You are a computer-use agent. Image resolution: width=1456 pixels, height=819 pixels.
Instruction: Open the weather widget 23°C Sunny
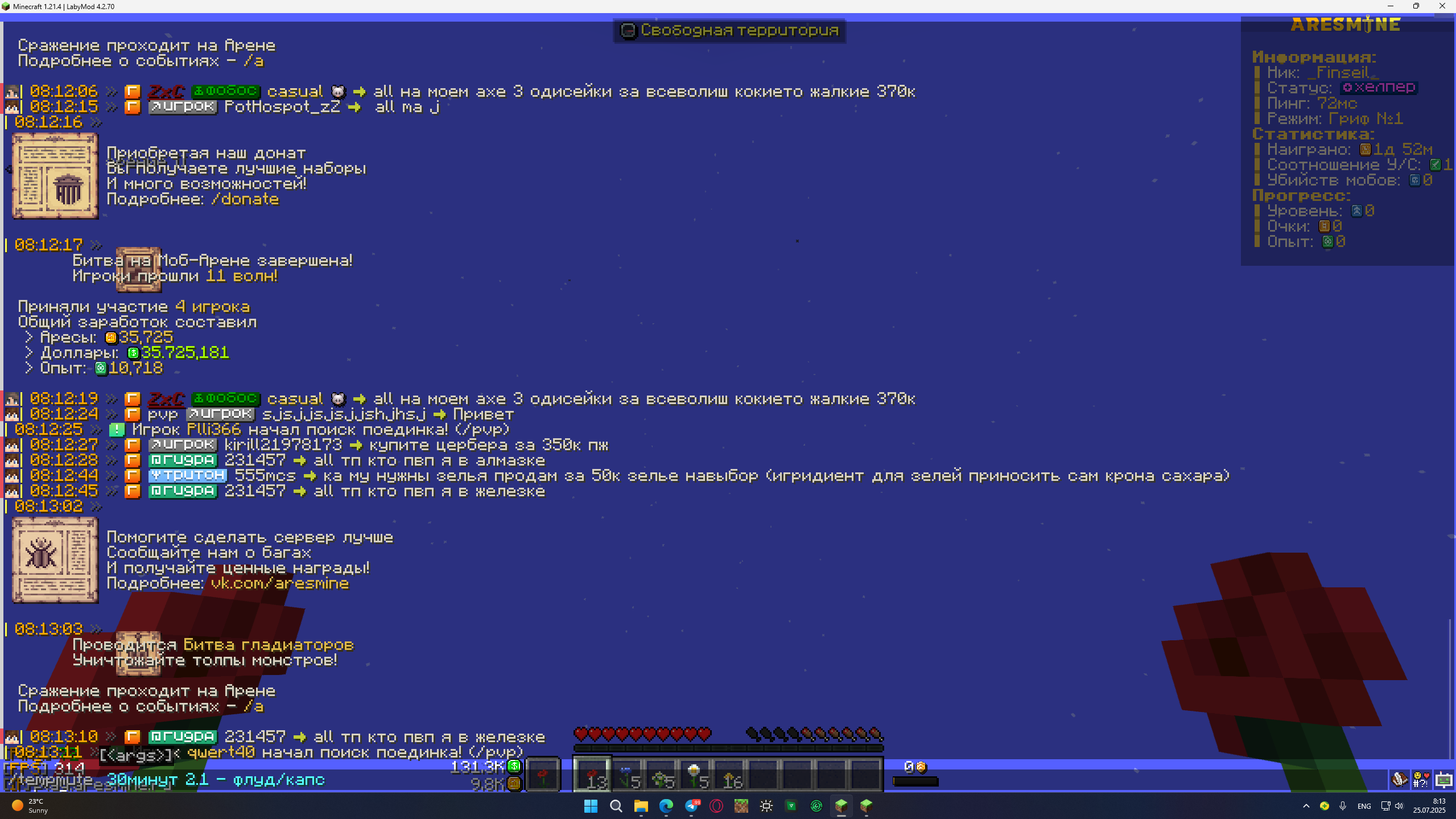(x=31, y=806)
